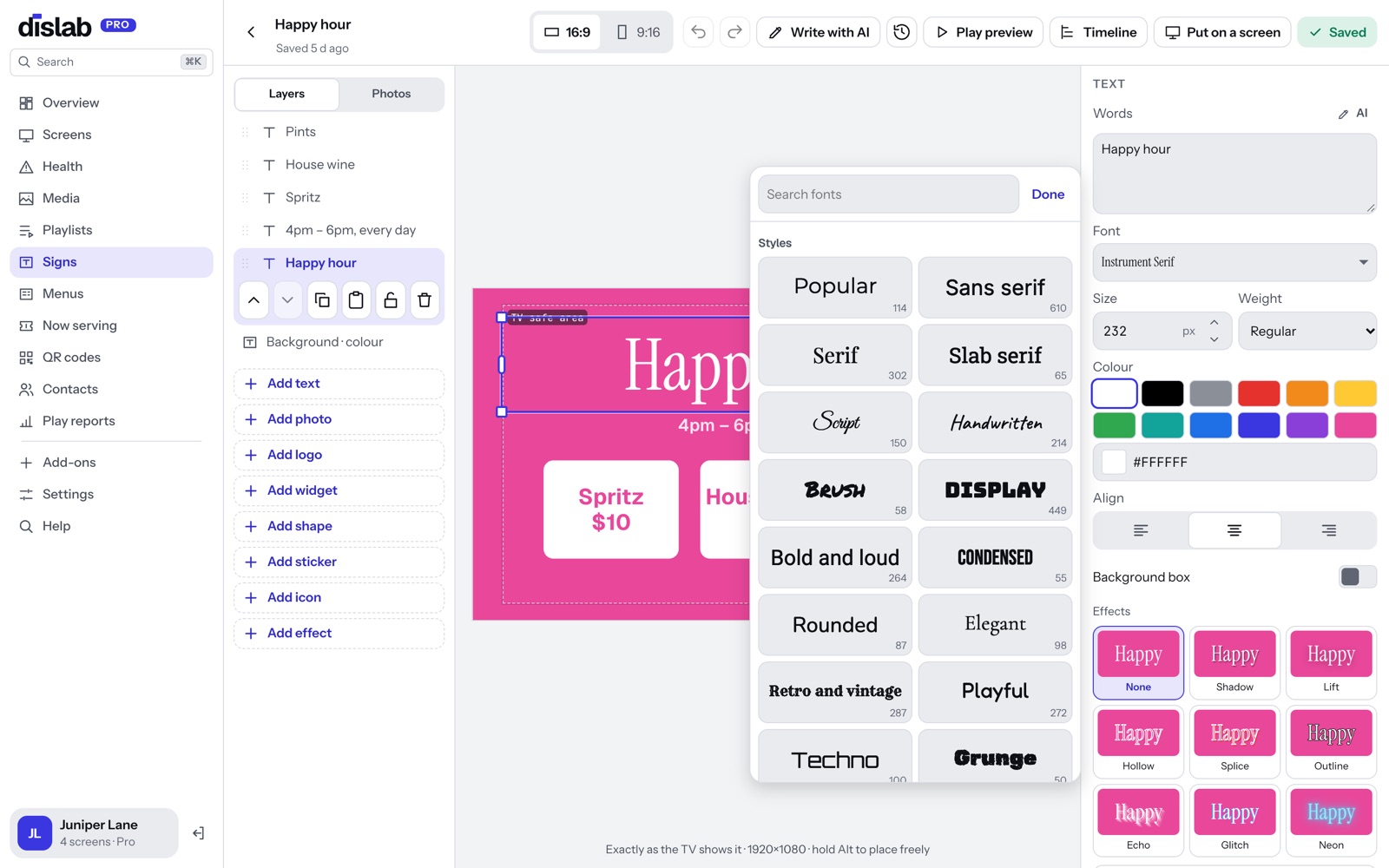Viewport: 1389px width, 868px height.
Task: Unlock the Happy hour layer
Action: click(x=391, y=300)
